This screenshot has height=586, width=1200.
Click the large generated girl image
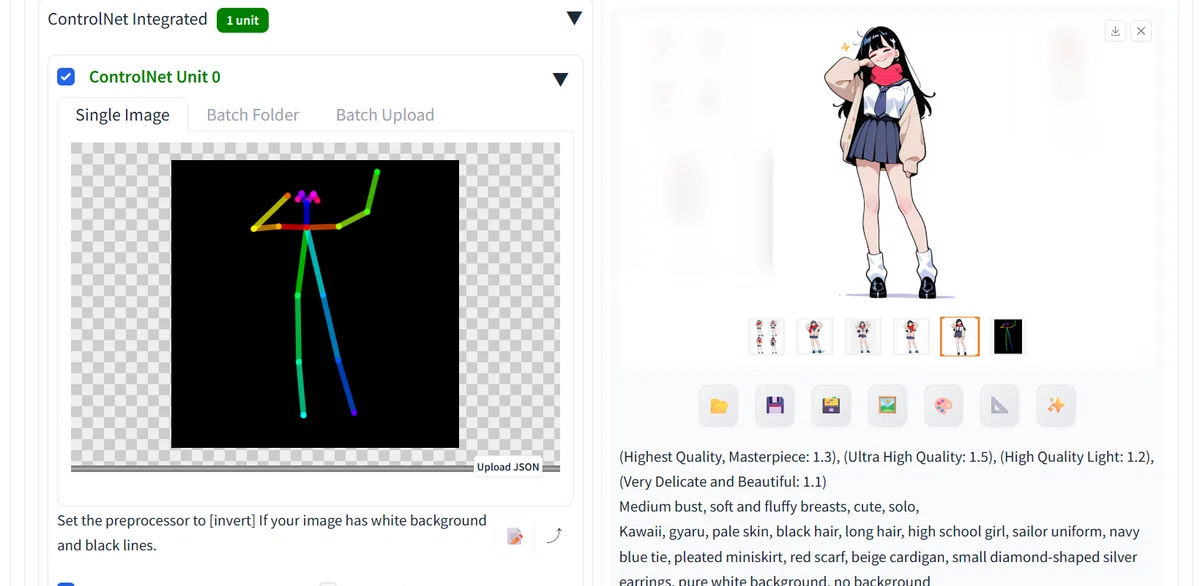pos(888,160)
